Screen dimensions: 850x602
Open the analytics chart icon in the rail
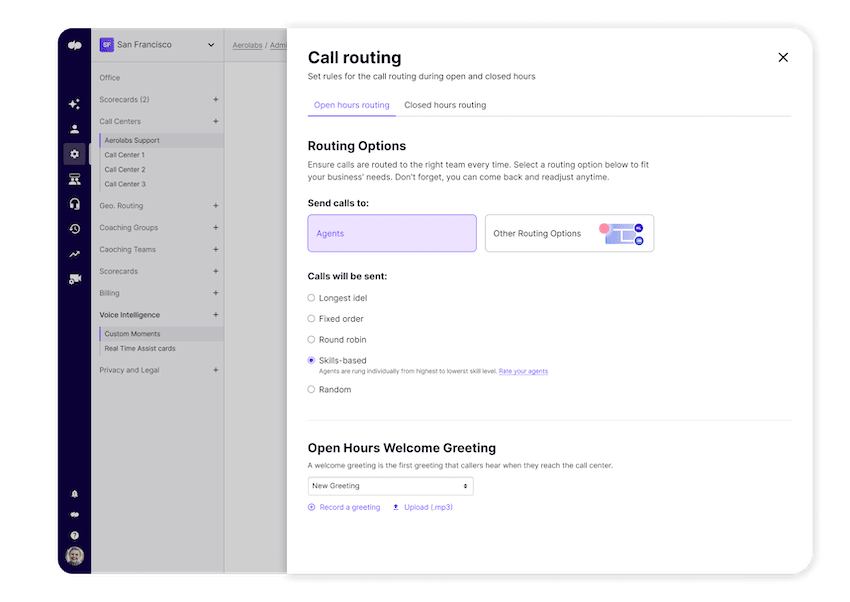75,254
